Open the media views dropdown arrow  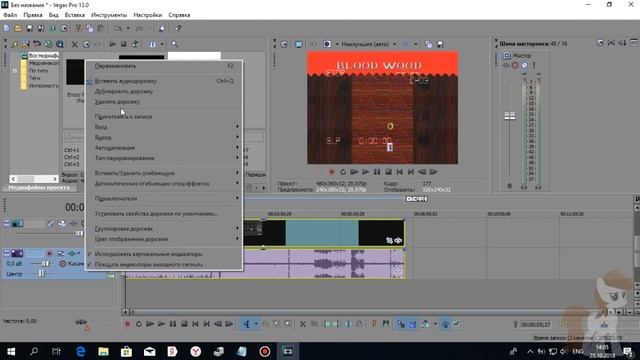(x=162, y=44)
